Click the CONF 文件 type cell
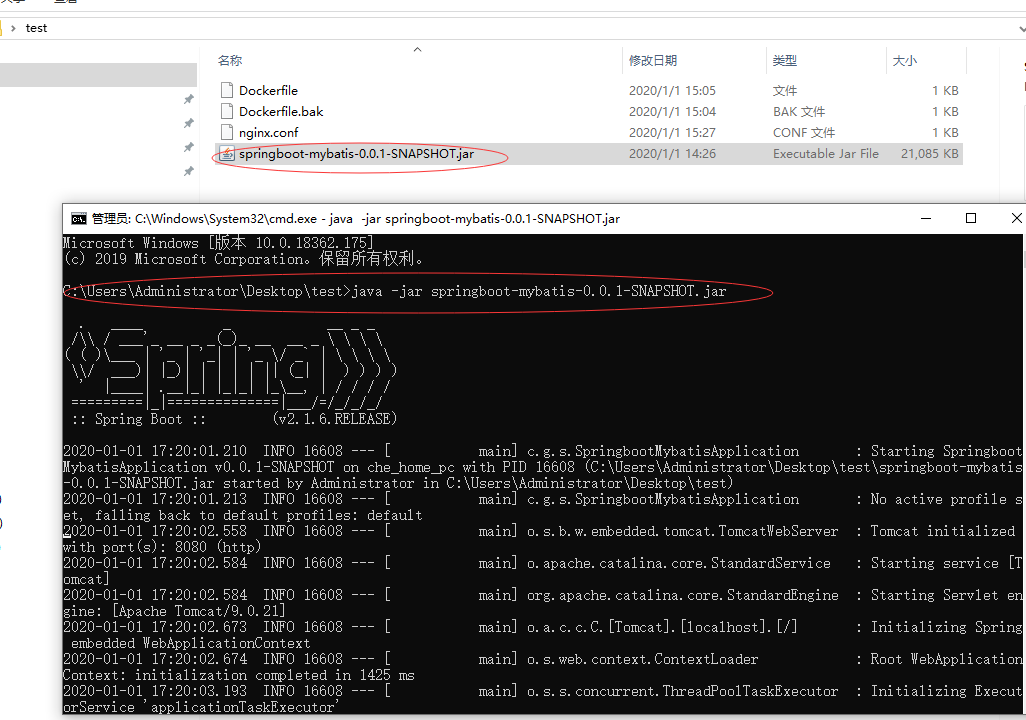 coord(804,132)
